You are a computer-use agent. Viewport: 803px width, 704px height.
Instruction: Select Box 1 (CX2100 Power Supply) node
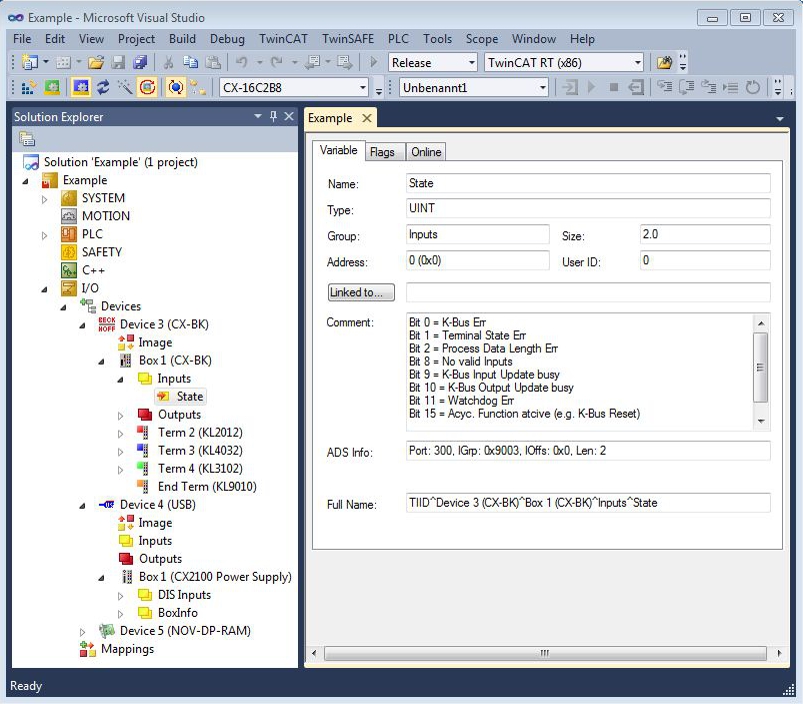click(215, 577)
